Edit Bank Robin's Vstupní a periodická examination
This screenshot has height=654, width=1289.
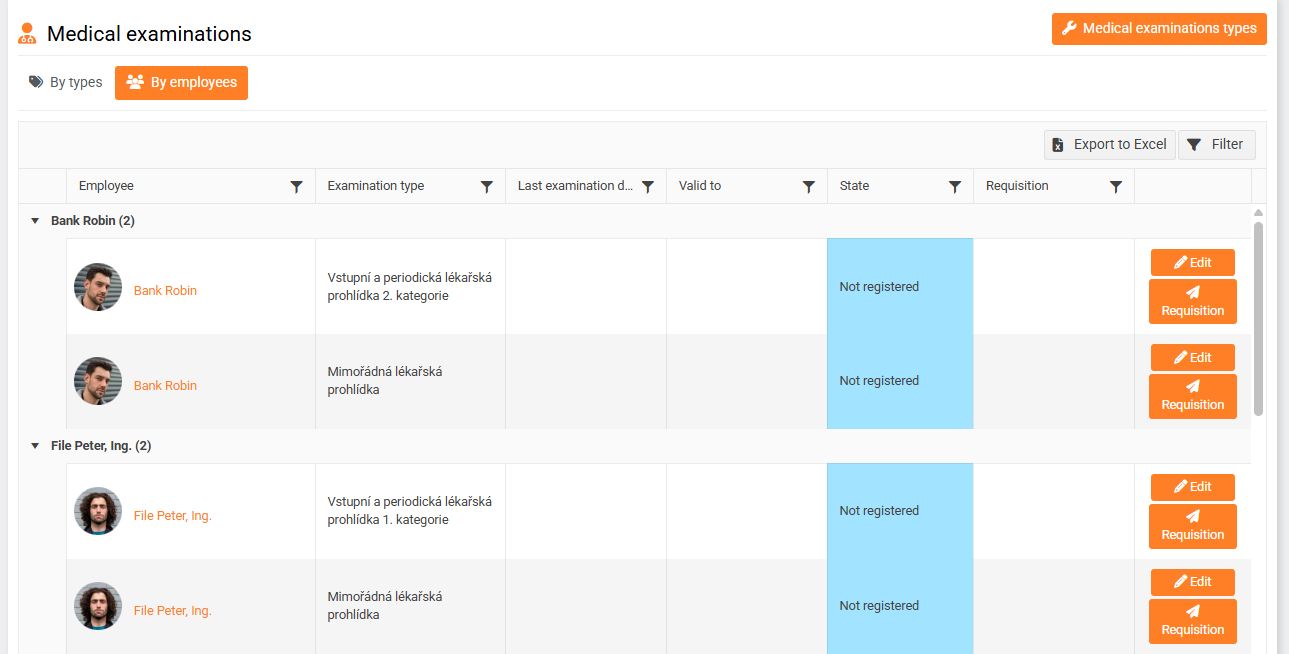(x=1192, y=263)
